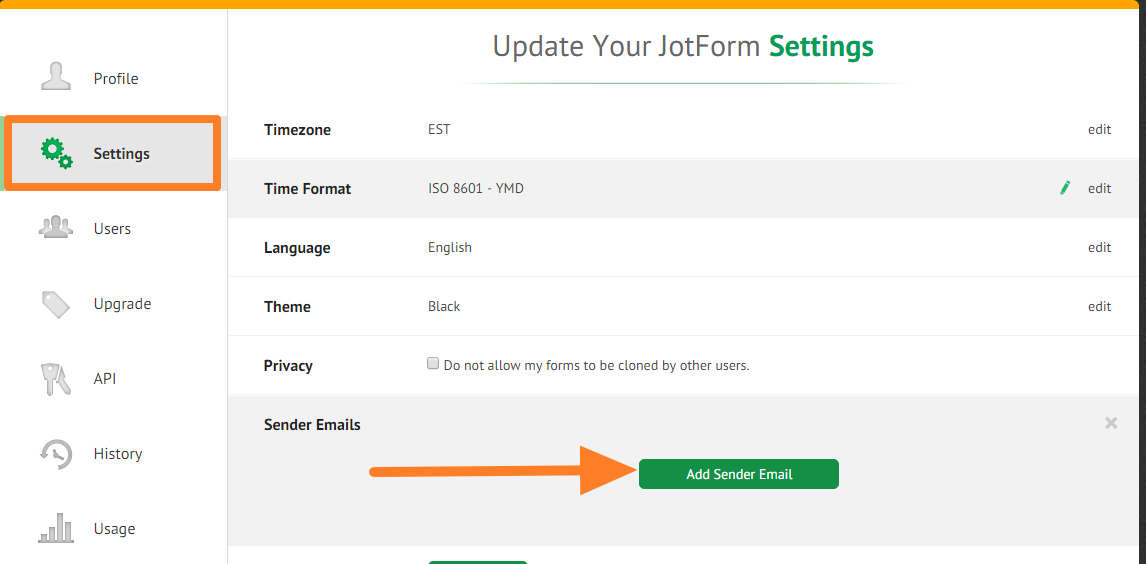Click the History clock icon

point(56,453)
